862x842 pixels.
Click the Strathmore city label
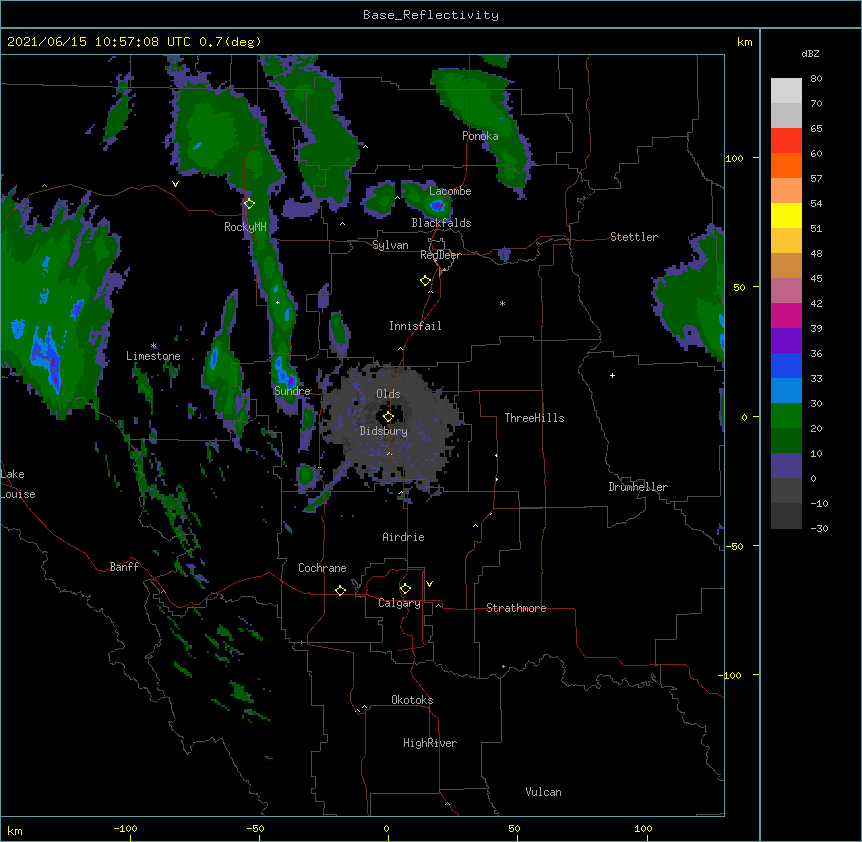point(516,608)
